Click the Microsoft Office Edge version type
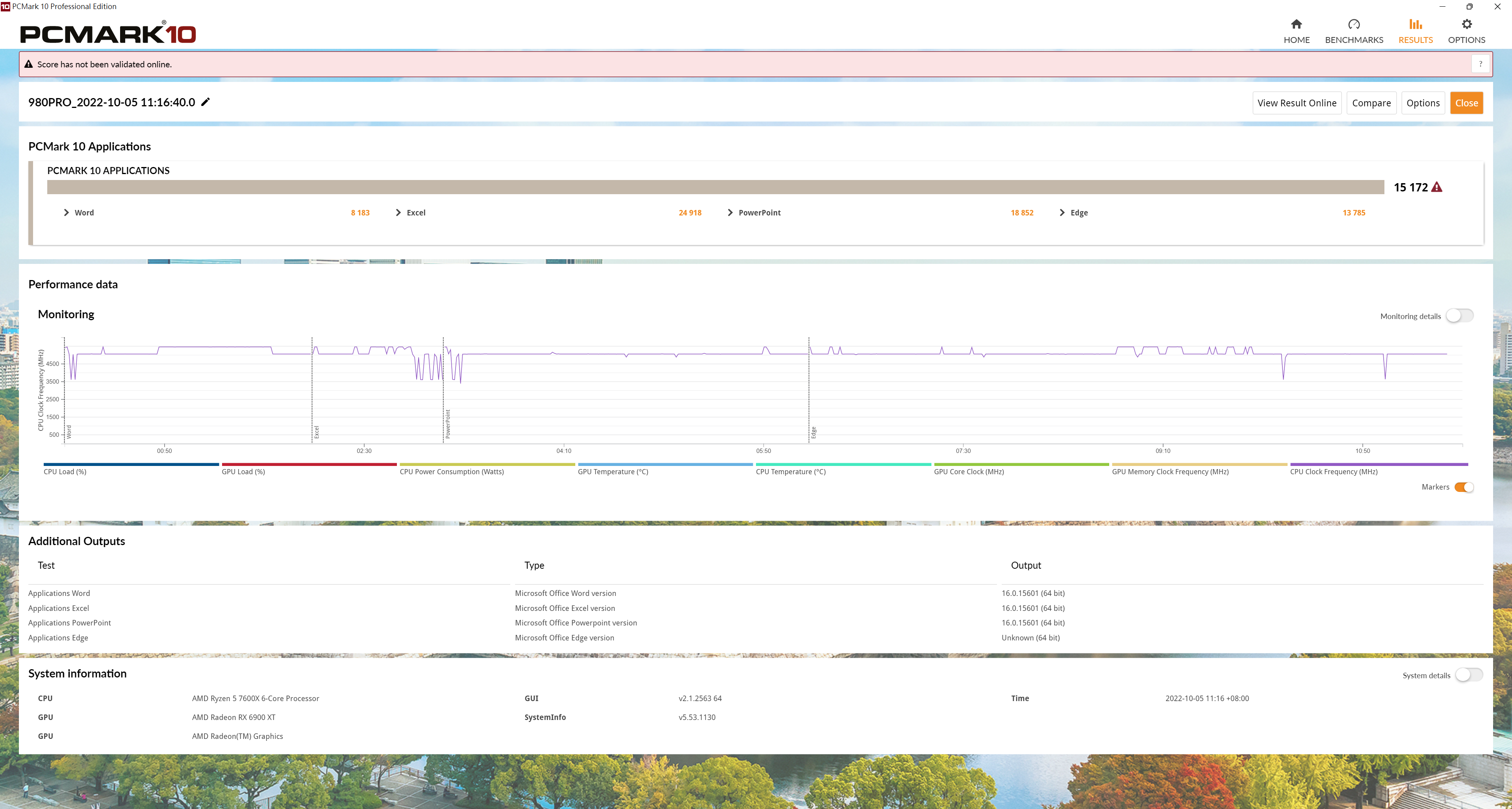The height and width of the screenshot is (809, 1512). [564, 638]
